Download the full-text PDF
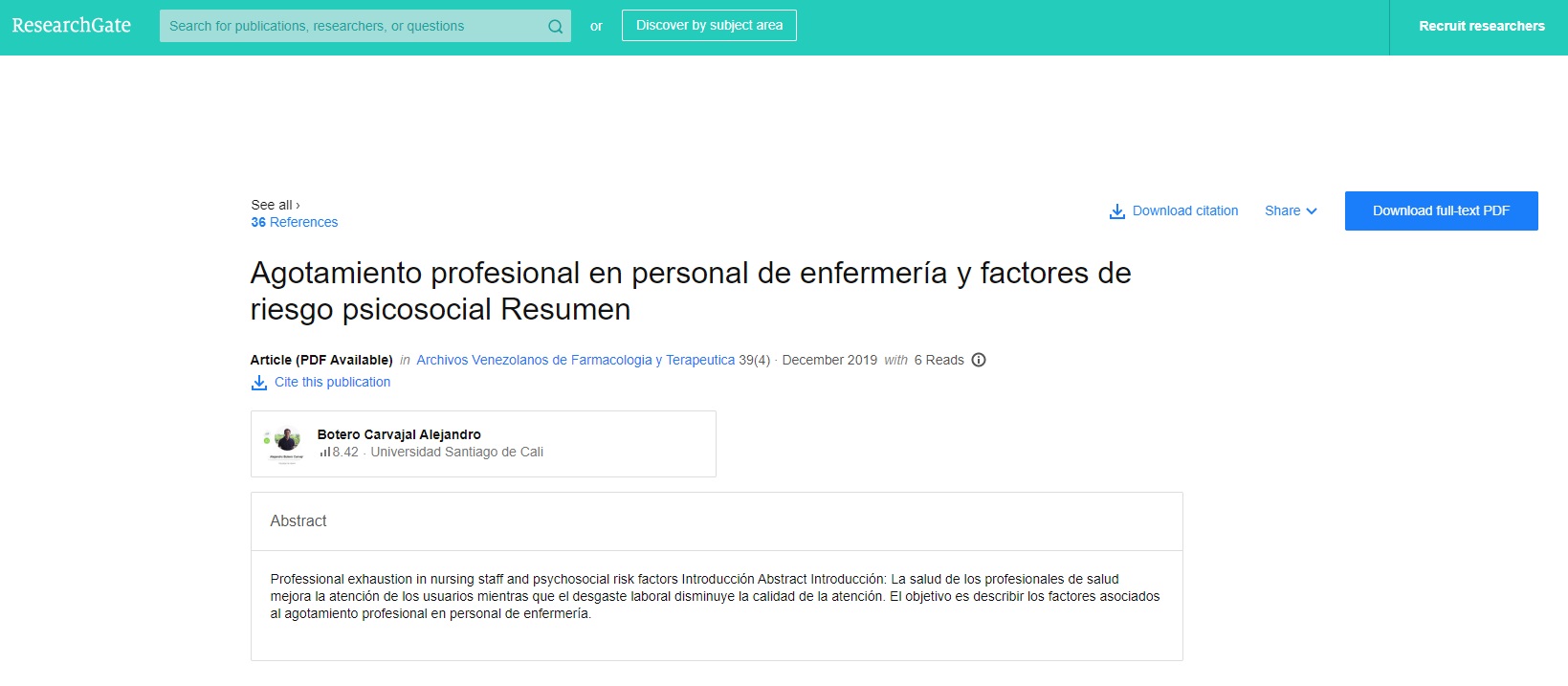The width and height of the screenshot is (1568, 686). (x=1441, y=211)
